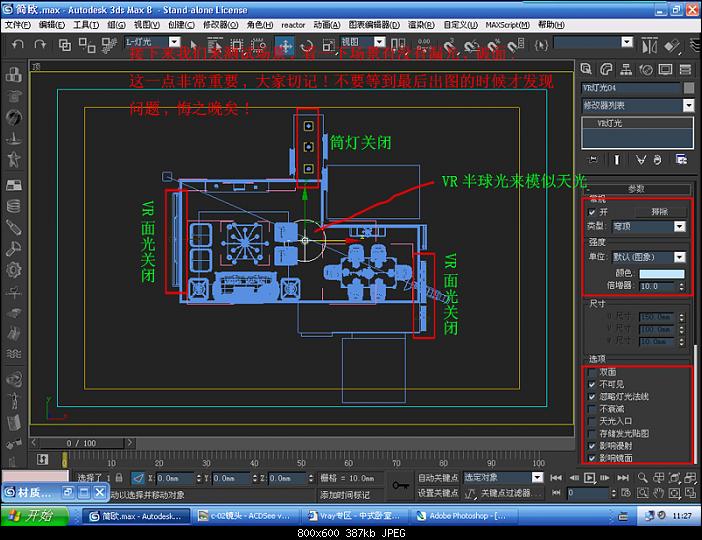
Task: Click the Redo arrow in the main toolbar
Action: click(x=40, y=45)
